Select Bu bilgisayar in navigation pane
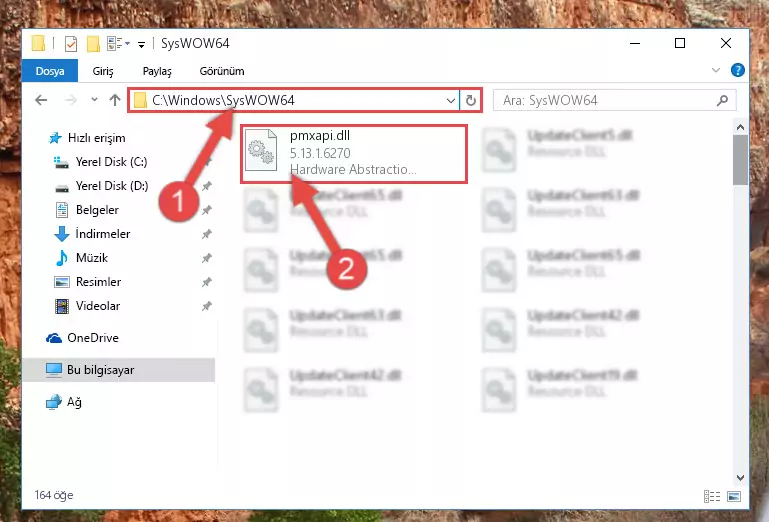Viewport: 769px width, 522px height. tap(118, 370)
